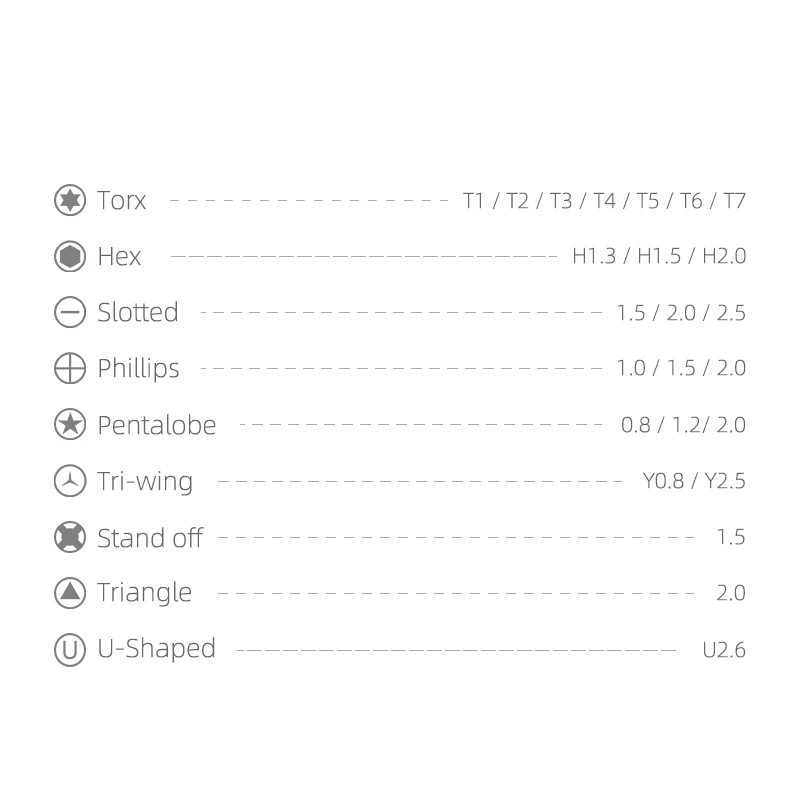Click Tri-wing sizes Y0.8 / Y2.5

click(694, 482)
